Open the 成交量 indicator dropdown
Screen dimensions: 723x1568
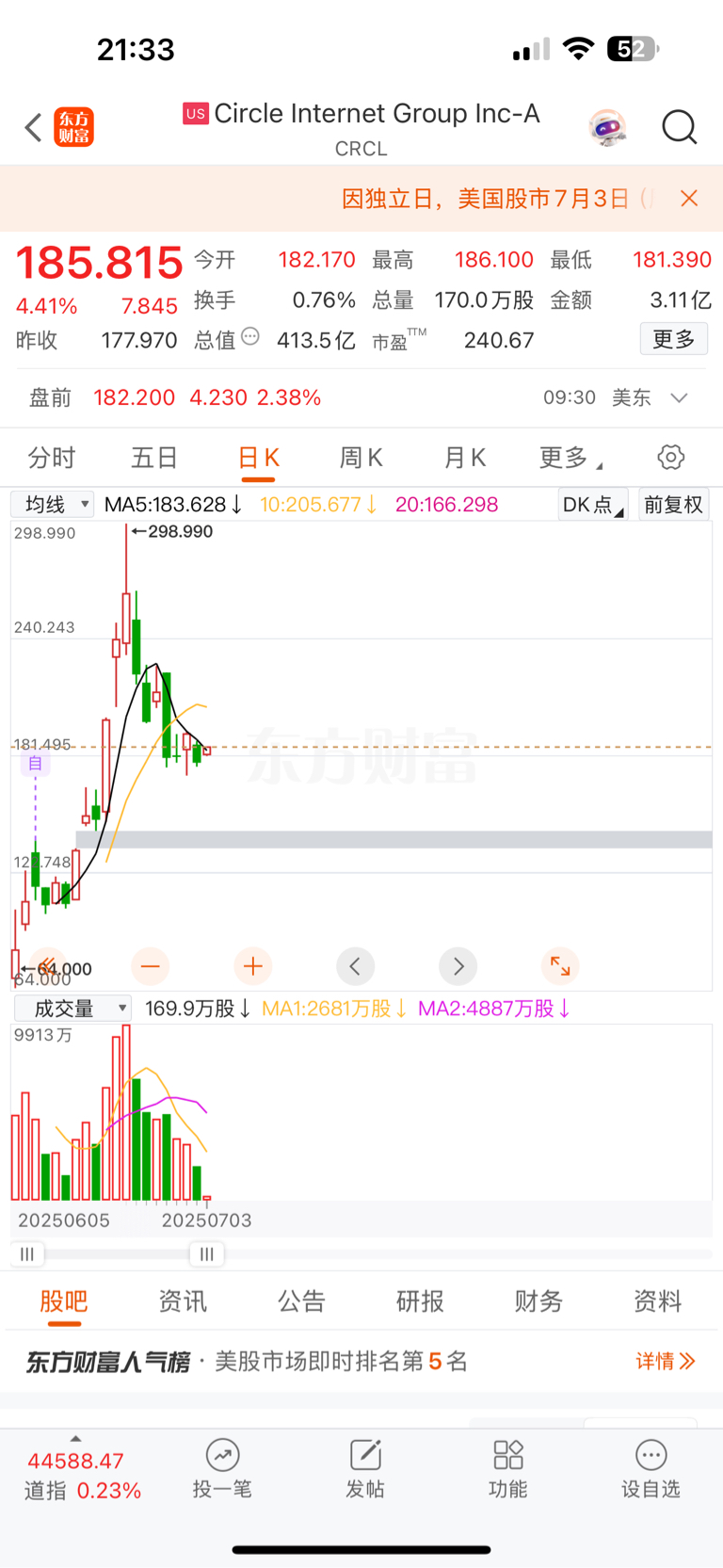[72, 1009]
